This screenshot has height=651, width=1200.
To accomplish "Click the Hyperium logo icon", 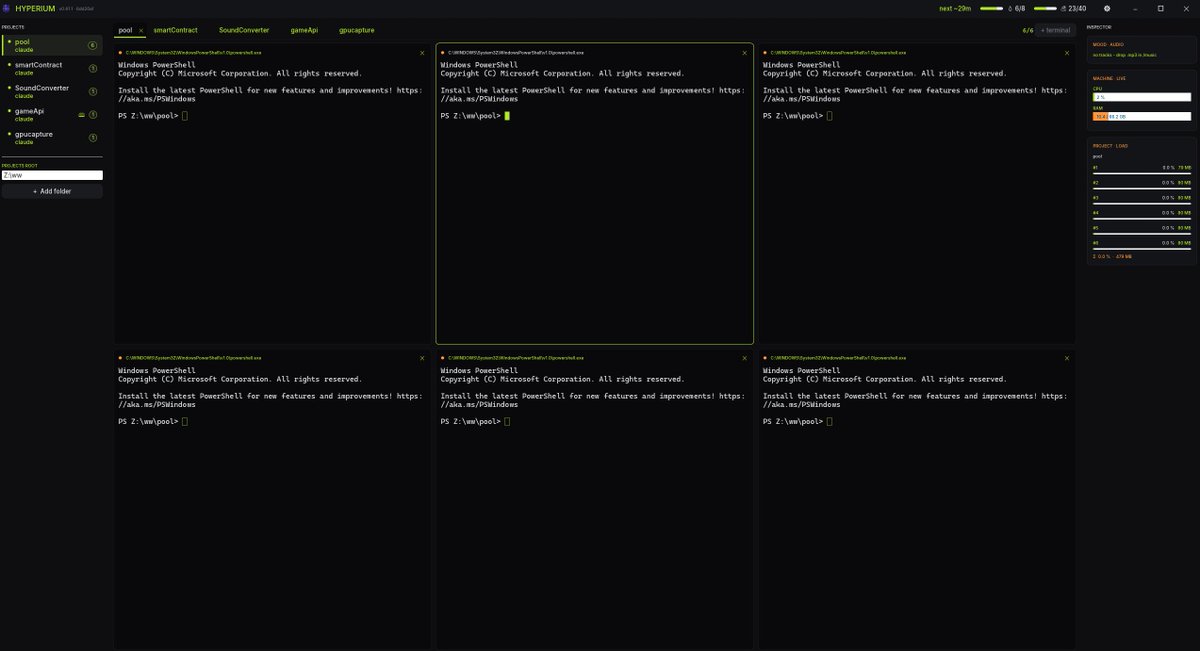I will 8,8.
